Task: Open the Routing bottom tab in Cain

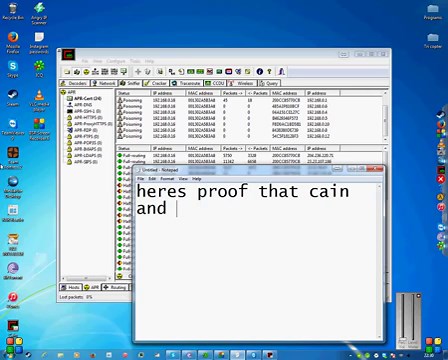Action: [x=115, y=287]
